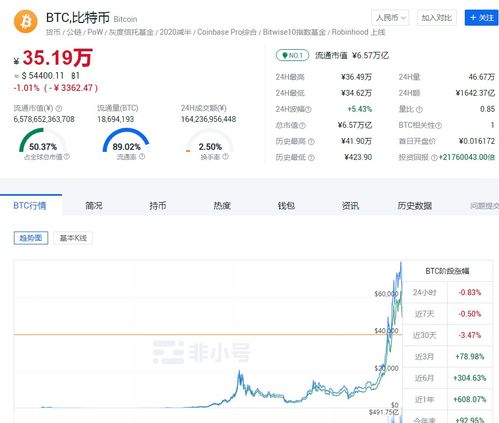Switch to the 简况 tab
The height and width of the screenshot is (423, 499).
94,205
